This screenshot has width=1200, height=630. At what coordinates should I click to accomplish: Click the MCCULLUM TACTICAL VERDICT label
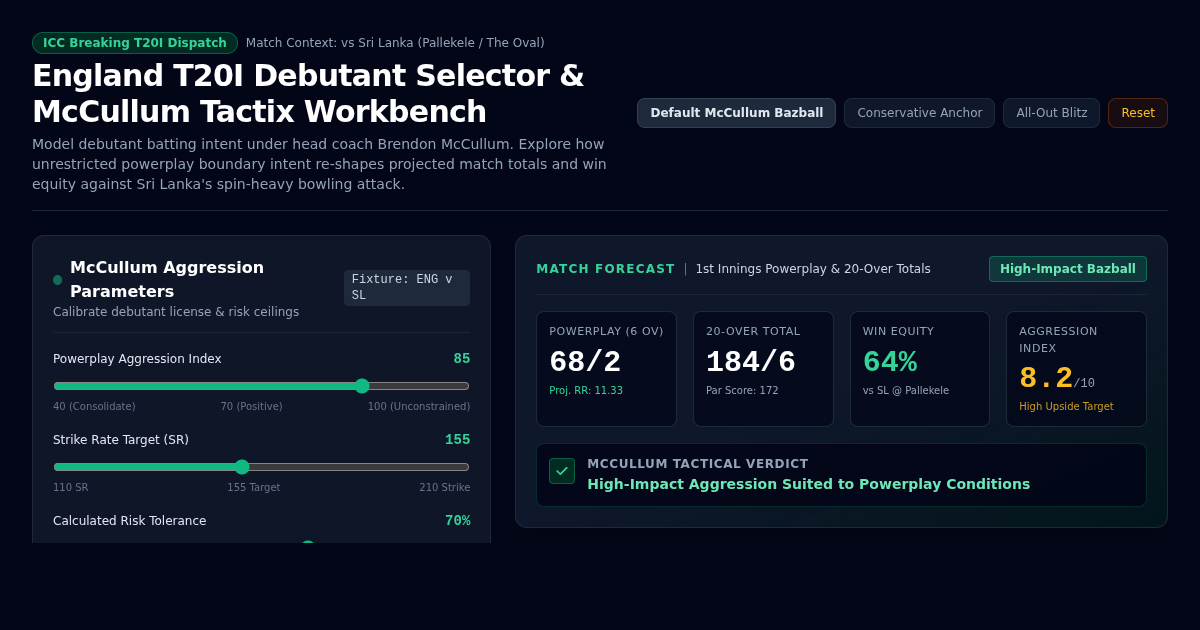[697, 464]
